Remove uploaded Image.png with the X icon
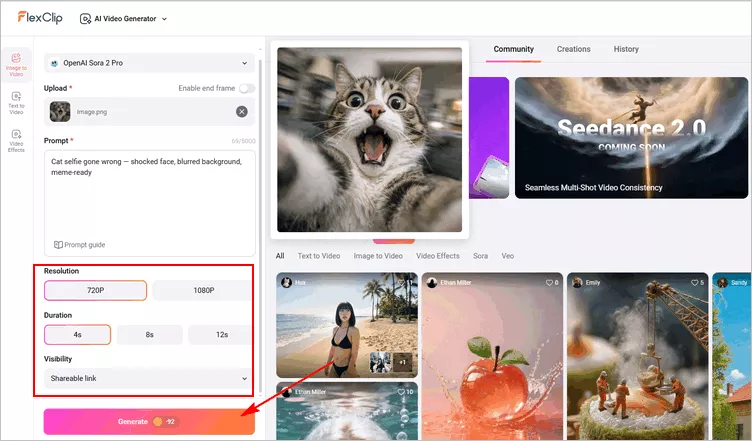This screenshot has width=752, height=441. click(x=242, y=112)
